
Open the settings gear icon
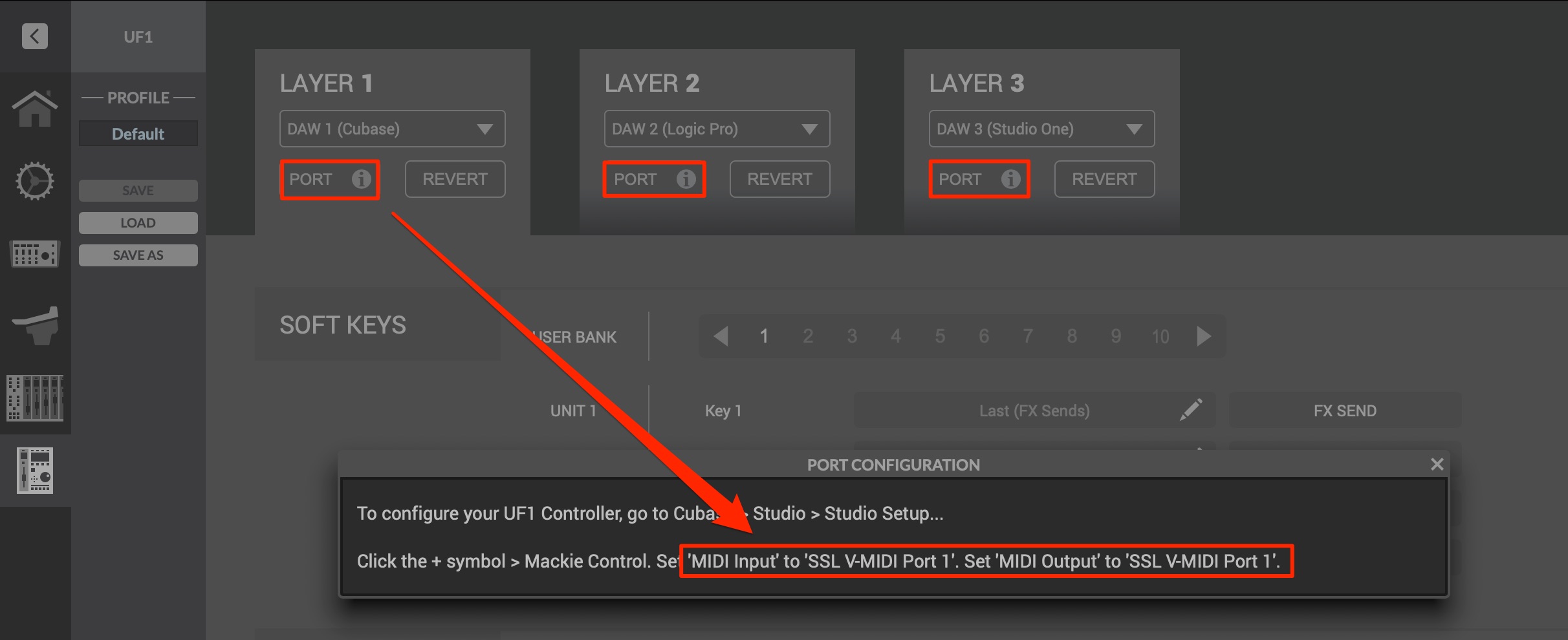[35, 181]
